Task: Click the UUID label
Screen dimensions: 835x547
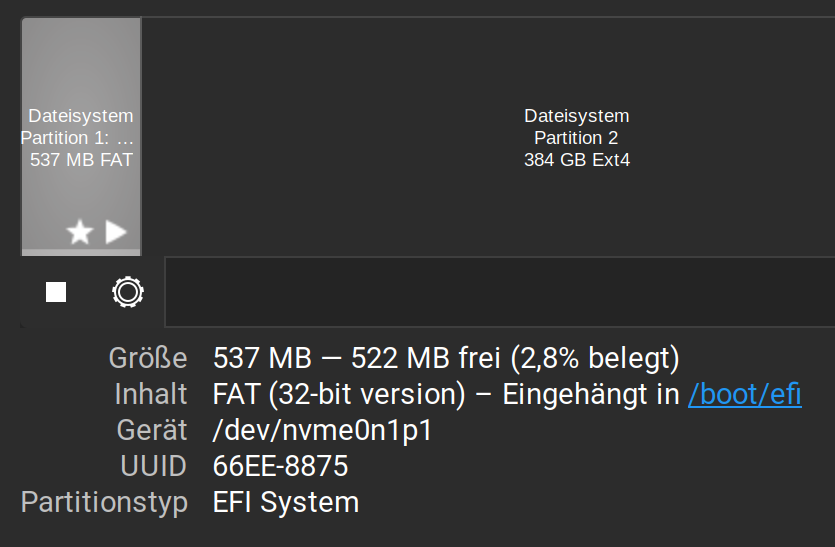Action: coord(153,466)
